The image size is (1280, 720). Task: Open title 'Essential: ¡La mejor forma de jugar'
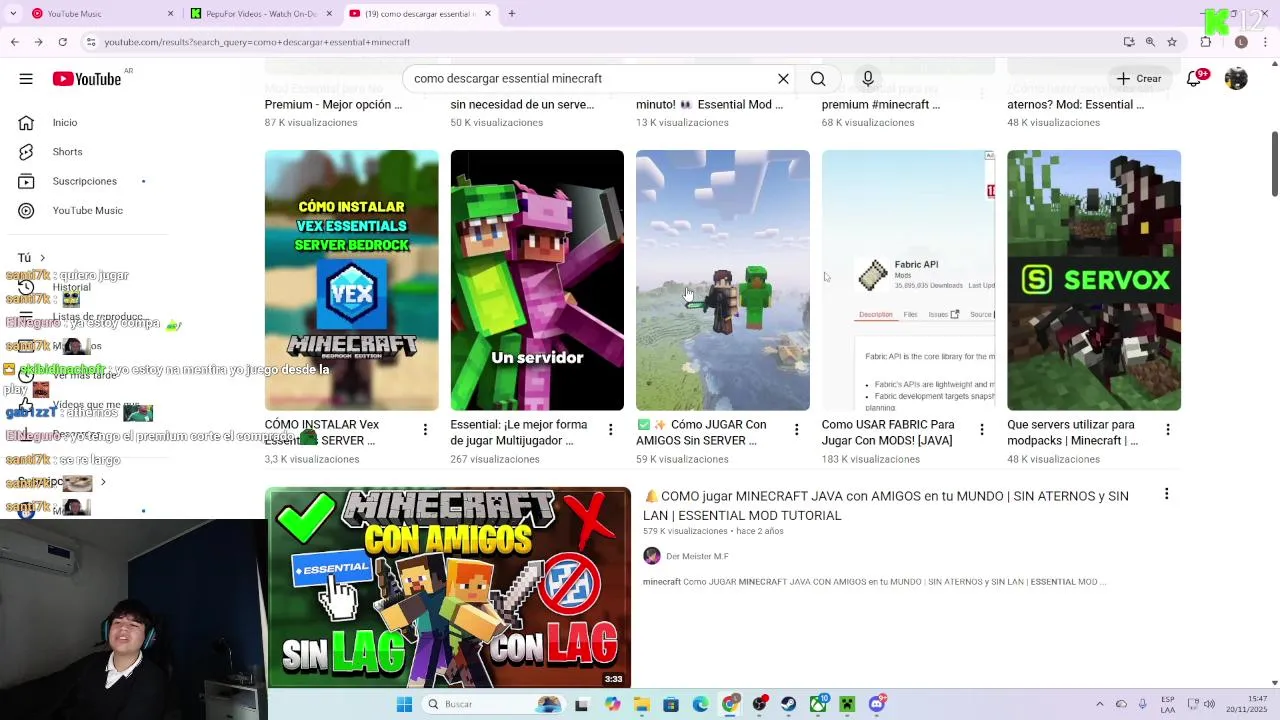(519, 432)
